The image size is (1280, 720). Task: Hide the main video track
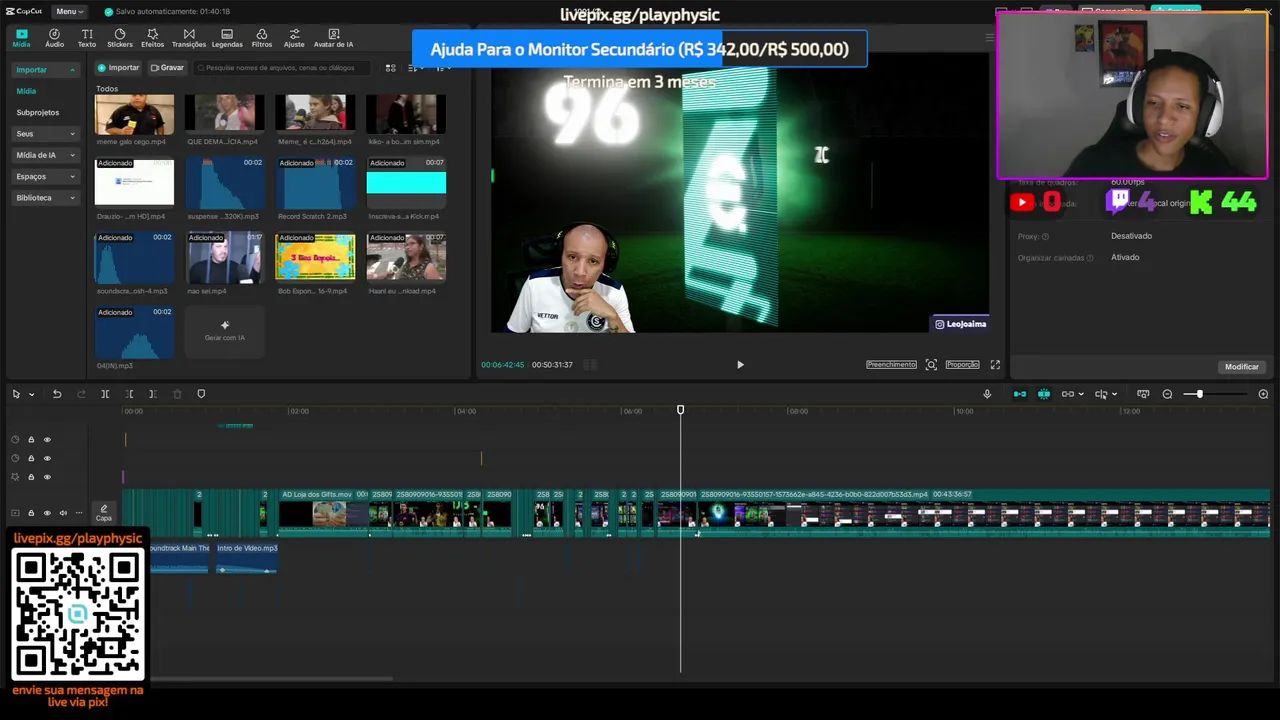[x=47, y=513]
